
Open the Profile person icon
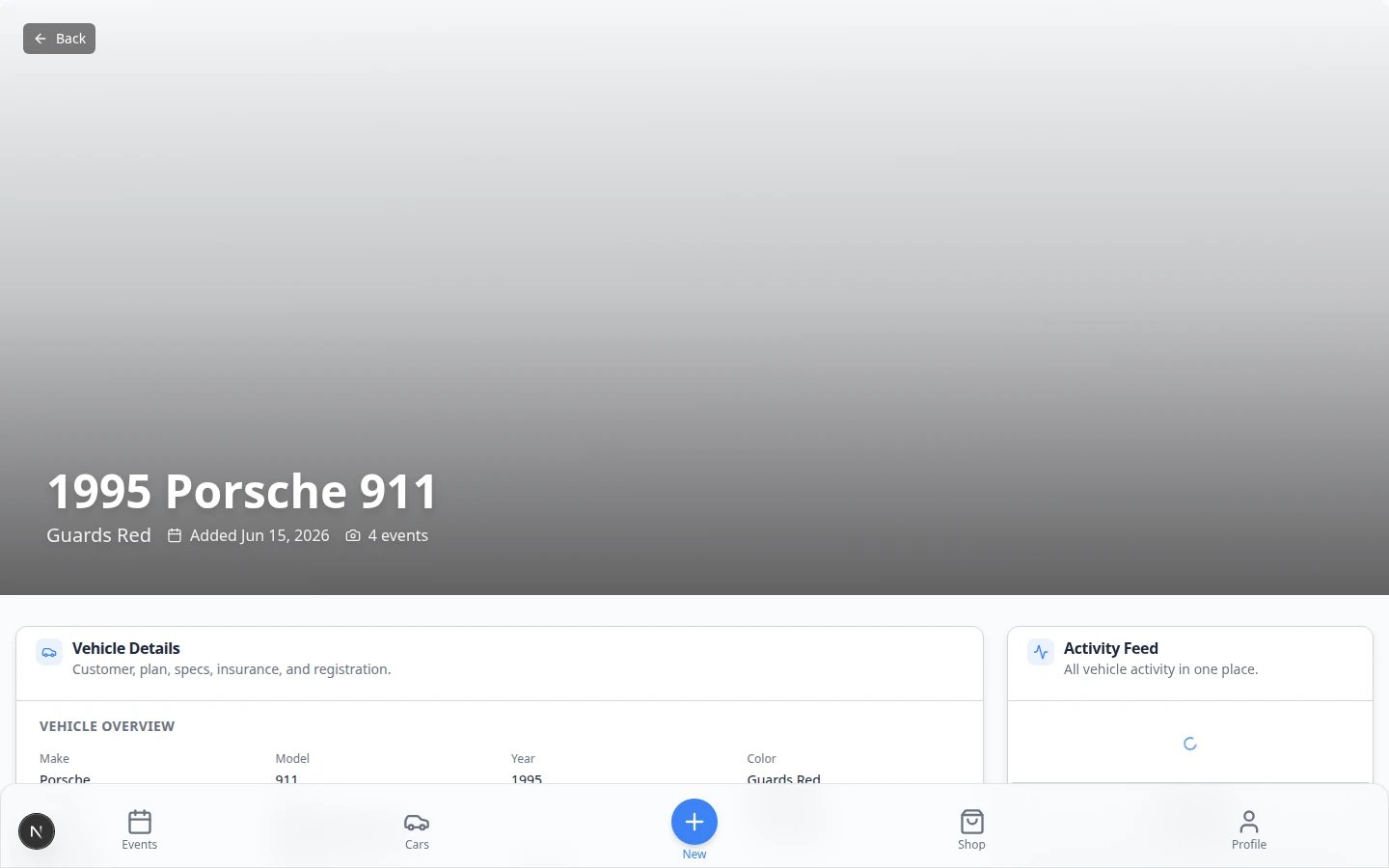(1249, 822)
